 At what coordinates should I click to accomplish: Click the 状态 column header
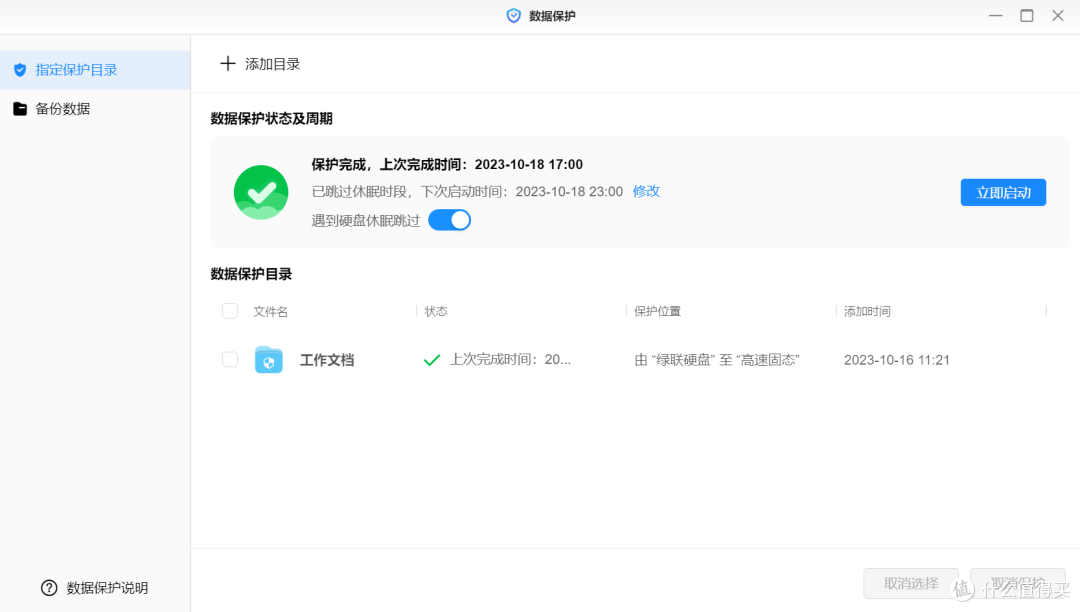tap(436, 311)
